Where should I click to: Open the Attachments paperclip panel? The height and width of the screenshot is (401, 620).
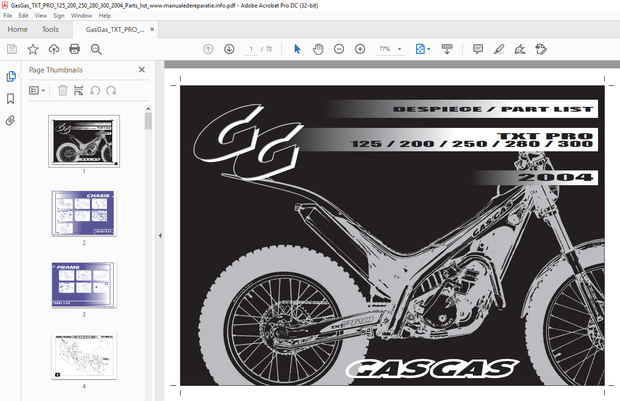point(11,120)
